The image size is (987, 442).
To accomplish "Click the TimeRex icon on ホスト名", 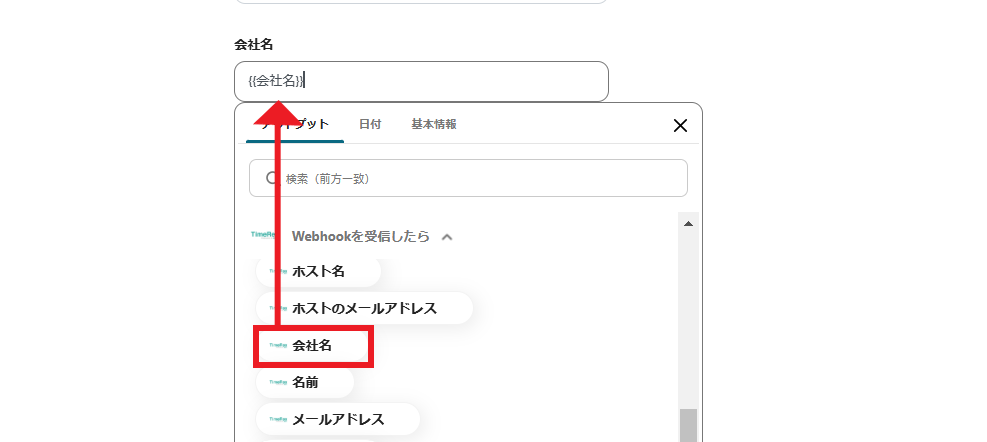I will (x=278, y=271).
